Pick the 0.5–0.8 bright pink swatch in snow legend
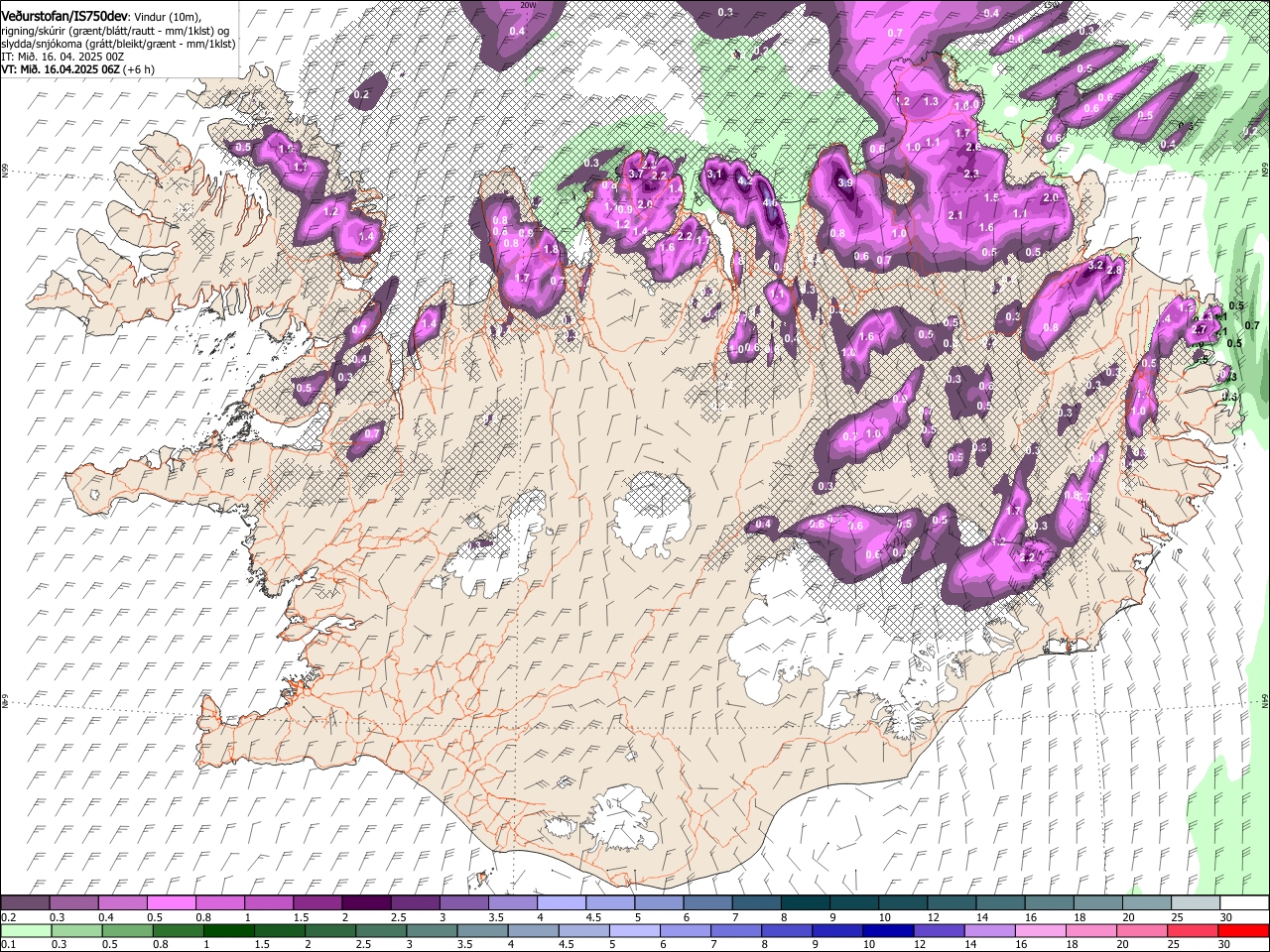 [x=171, y=903]
